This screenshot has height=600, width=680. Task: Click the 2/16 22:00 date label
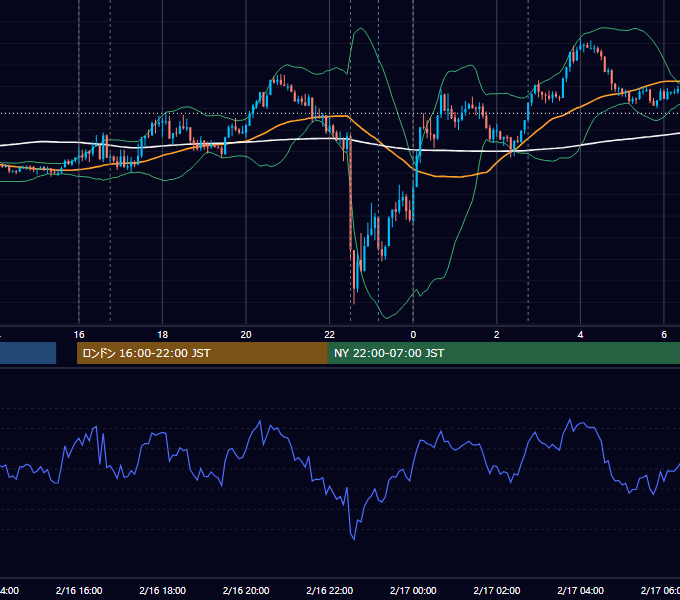tap(330, 590)
